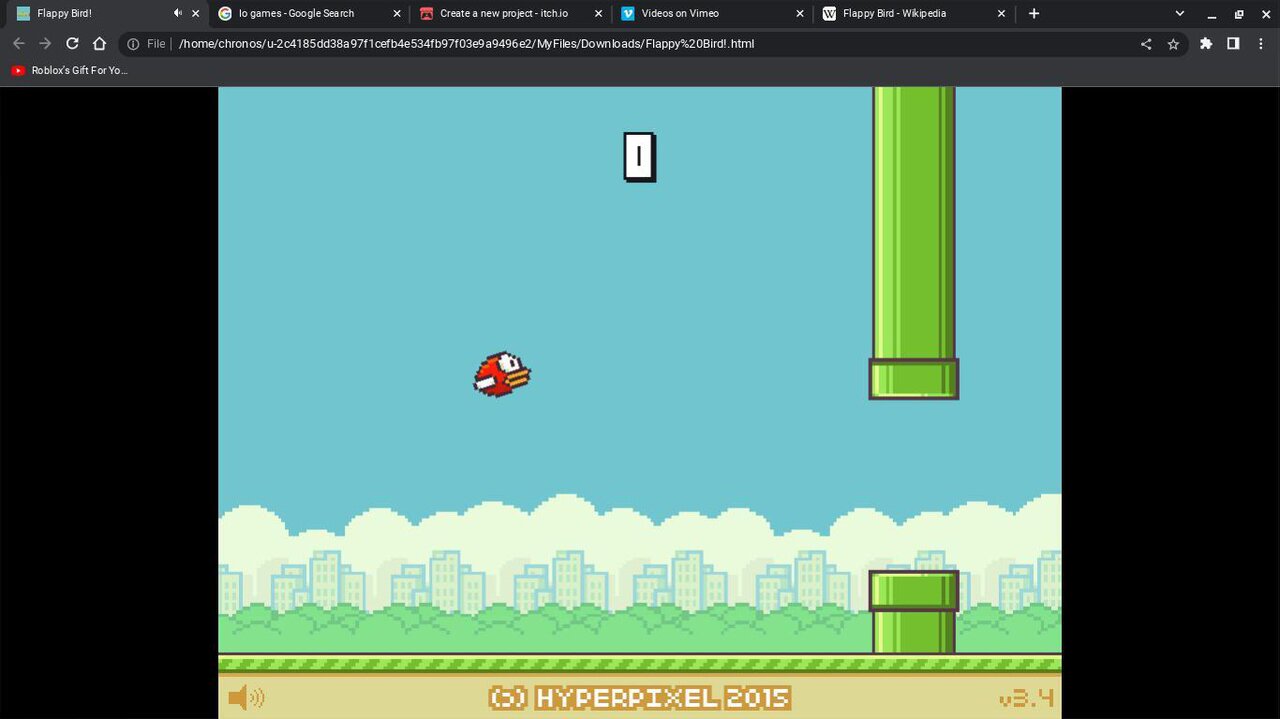Screen dimensions: 1280x719
Task: Click the itch.io favicon on its tab
Action: coord(426,14)
